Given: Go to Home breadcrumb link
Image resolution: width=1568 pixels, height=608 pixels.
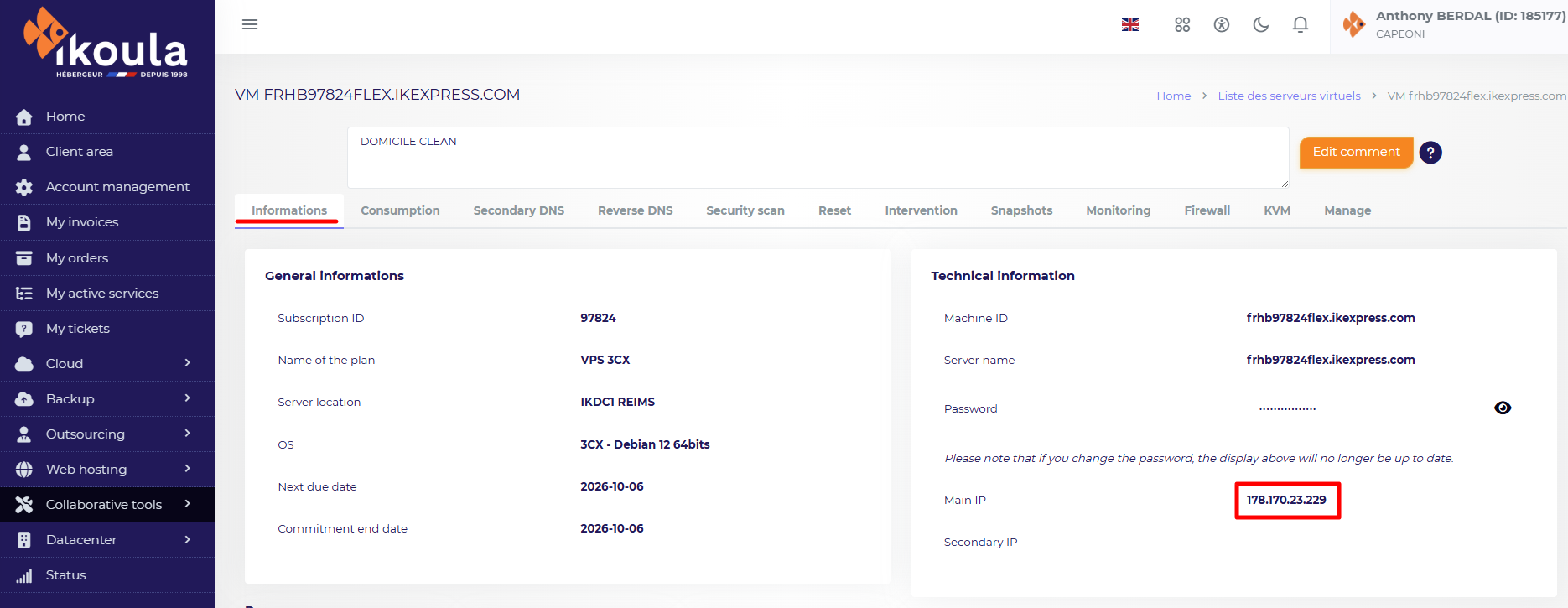Looking at the screenshot, I should (1174, 96).
